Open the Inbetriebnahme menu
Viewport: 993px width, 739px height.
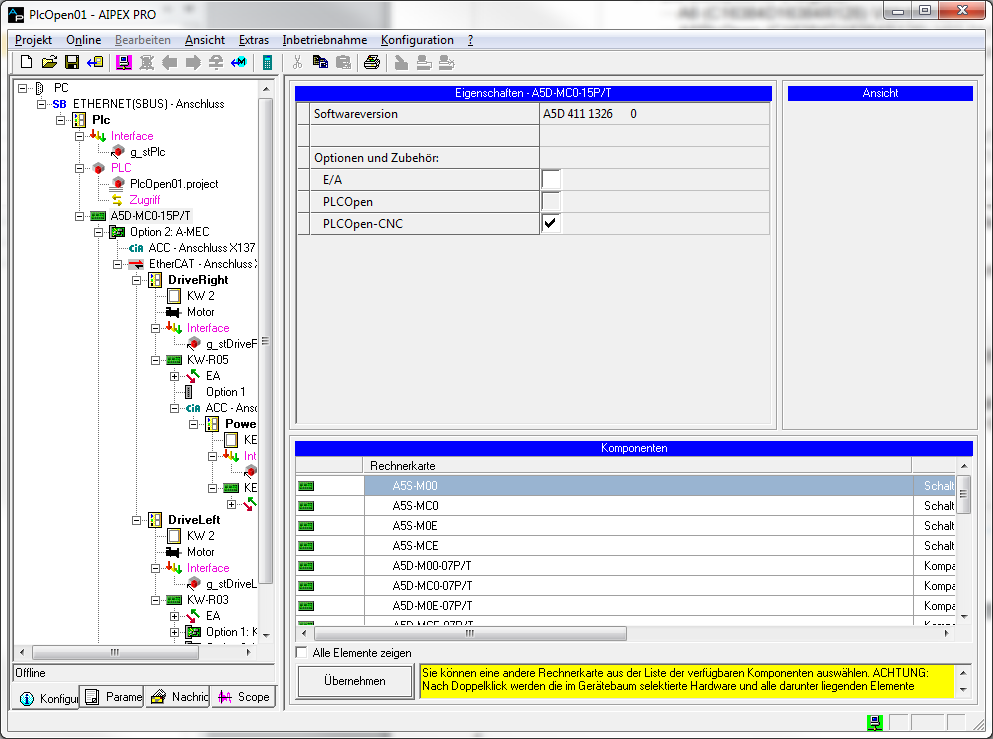point(324,40)
